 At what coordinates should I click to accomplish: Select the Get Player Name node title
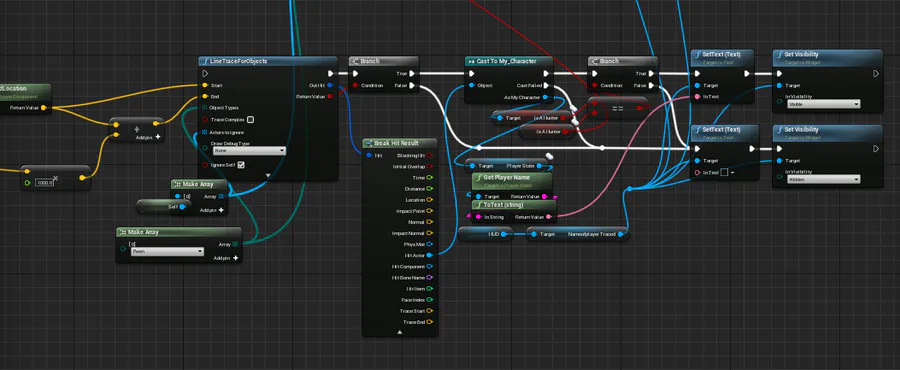pos(506,178)
